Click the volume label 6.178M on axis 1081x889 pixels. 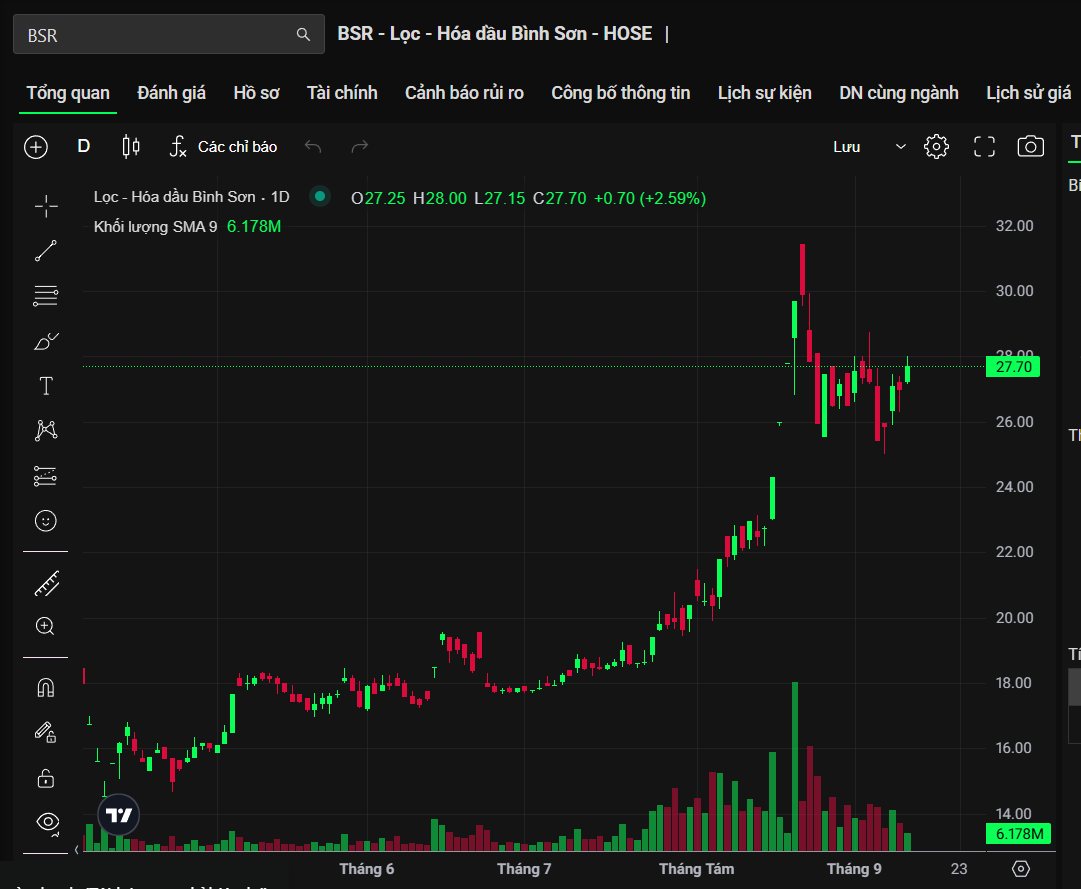[x=1018, y=834]
